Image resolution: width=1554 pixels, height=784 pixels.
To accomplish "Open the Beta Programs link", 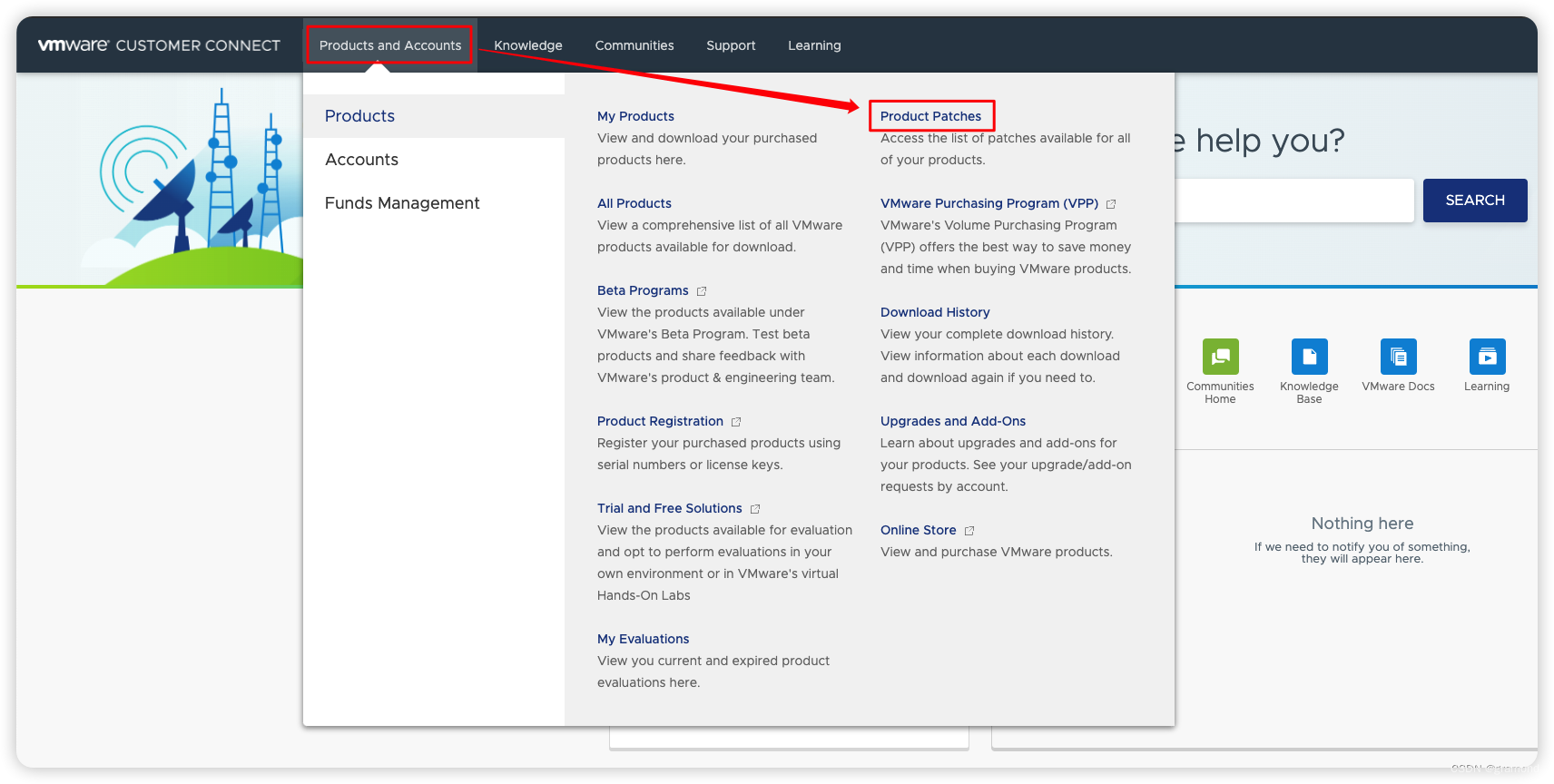I will pyautogui.click(x=643, y=290).
